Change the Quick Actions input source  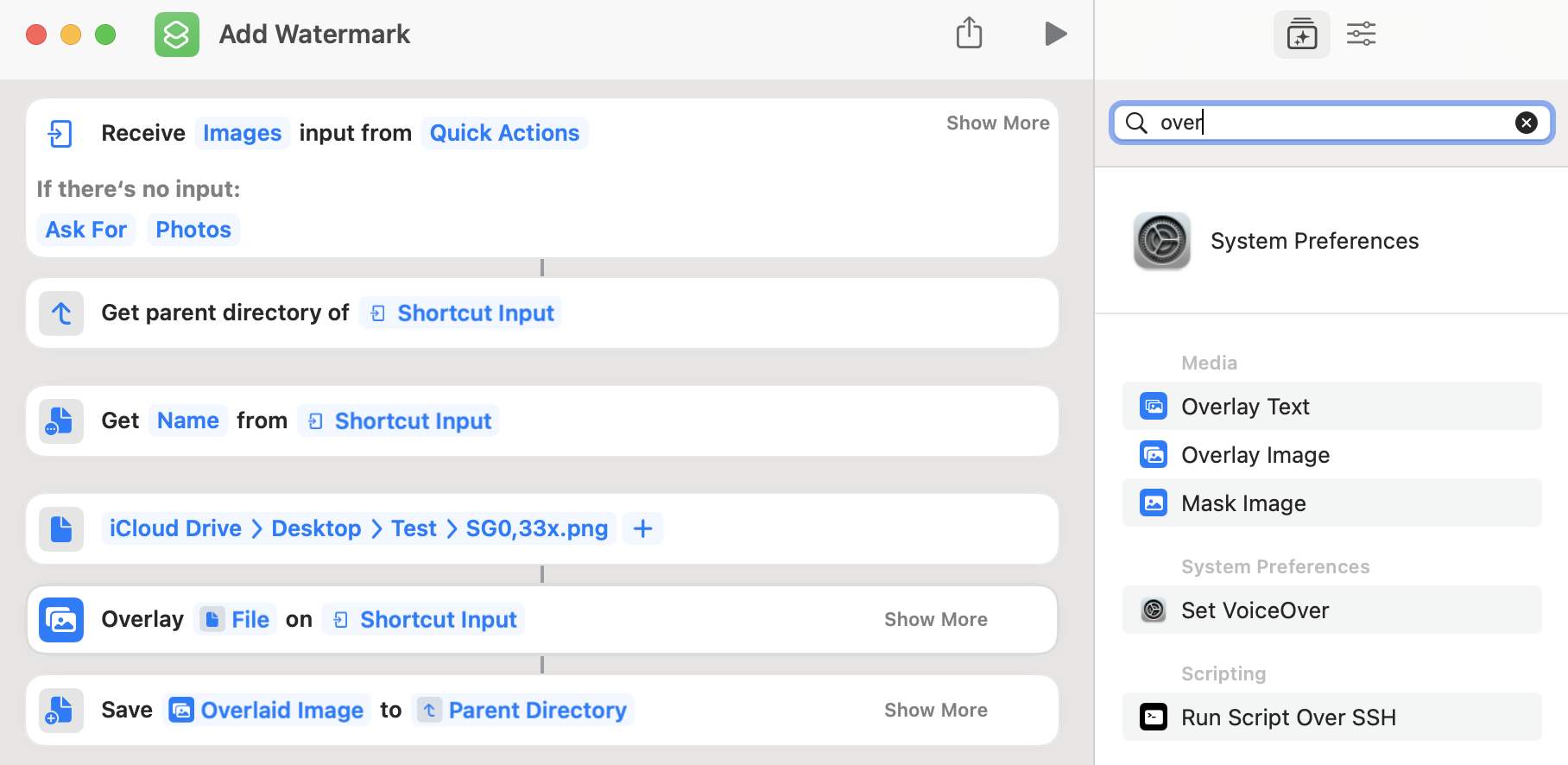tap(504, 133)
